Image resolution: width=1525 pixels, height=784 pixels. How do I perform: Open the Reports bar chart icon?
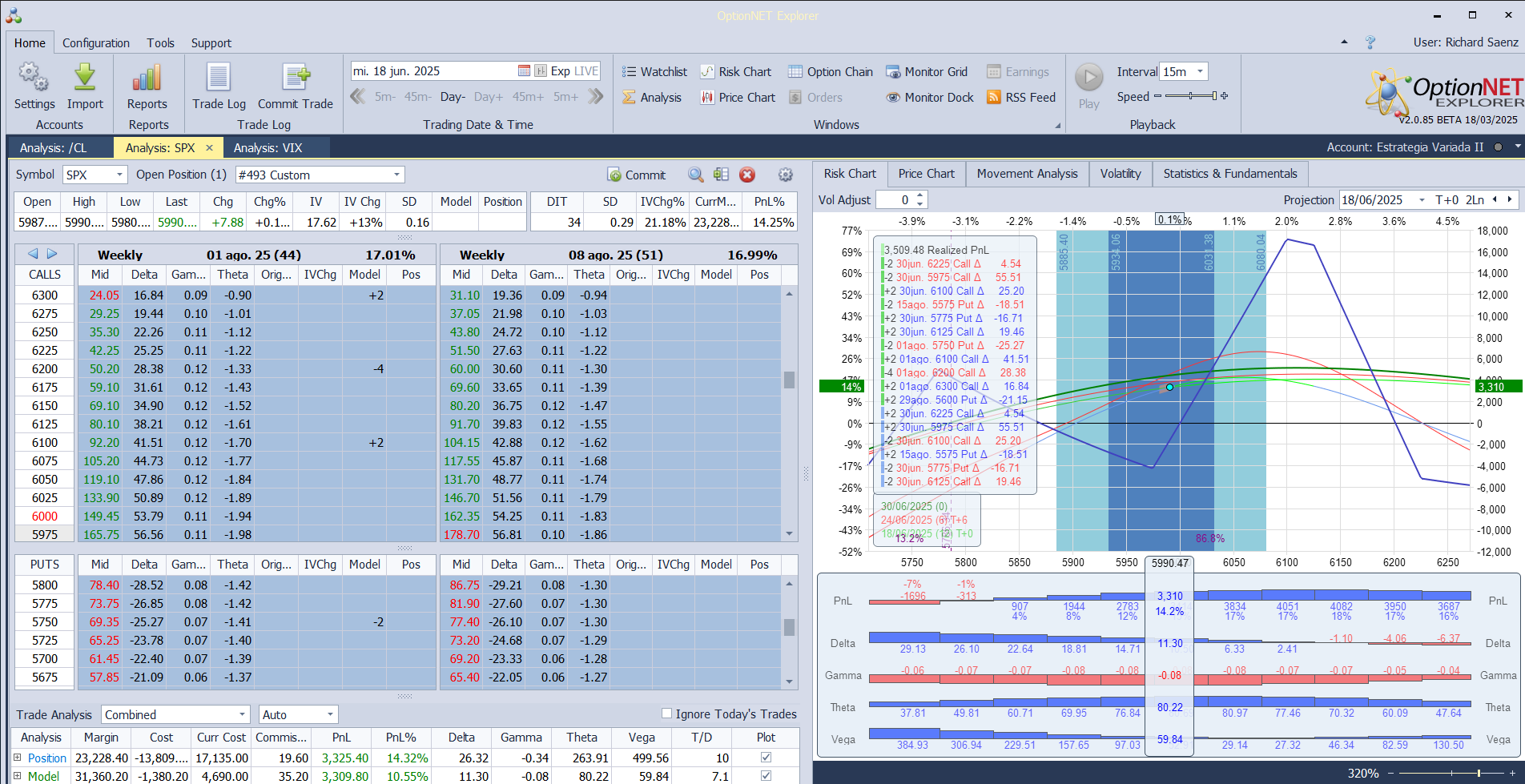click(x=147, y=78)
